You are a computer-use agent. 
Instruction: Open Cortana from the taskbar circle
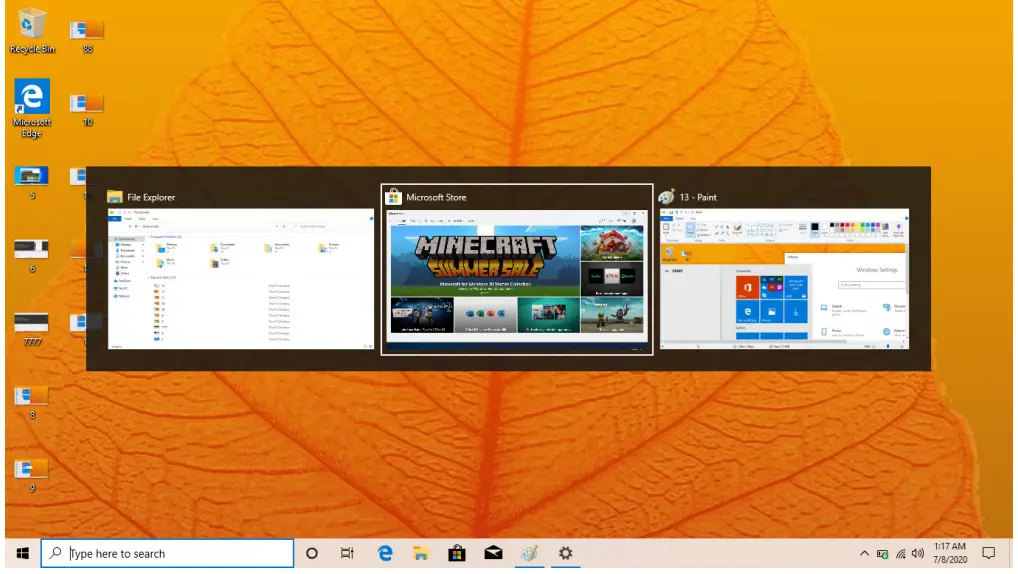click(x=312, y=553)
